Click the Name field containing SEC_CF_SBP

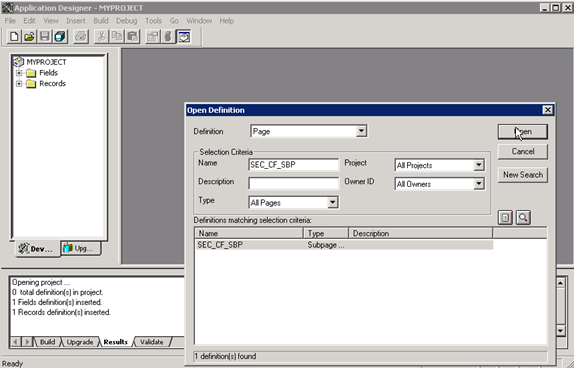294,165
